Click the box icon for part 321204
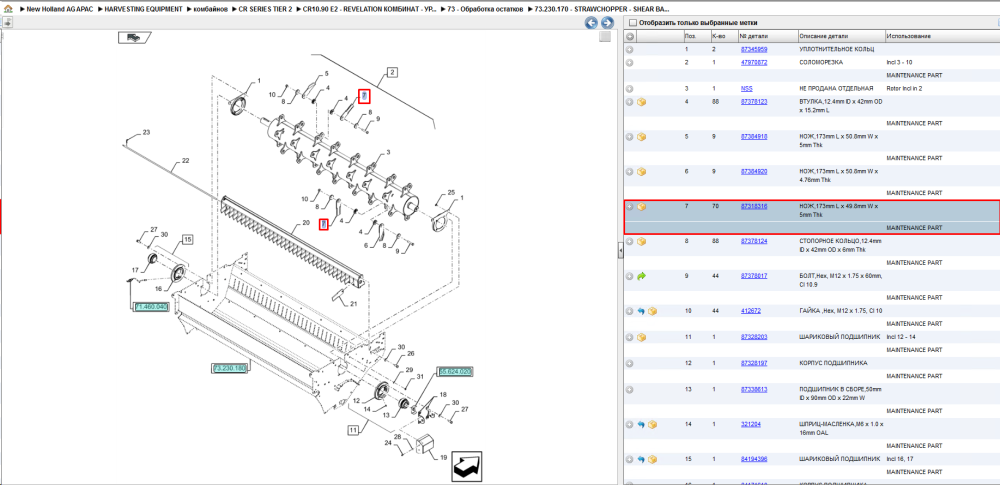This screenshot has width=1000, height=485. (x=652, y=424)
